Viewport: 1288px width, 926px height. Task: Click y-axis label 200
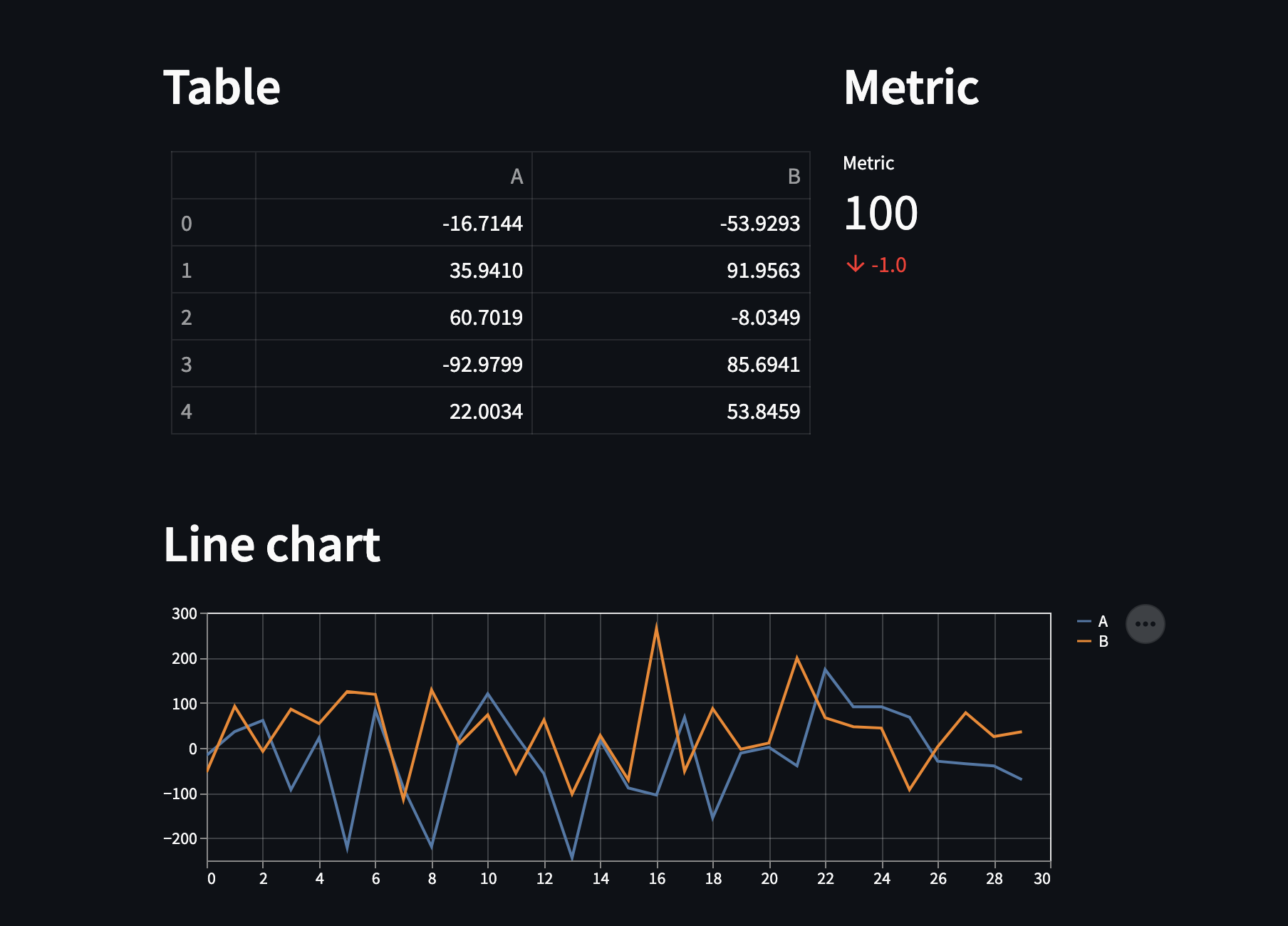pyautogui.click(x=185, y=658)
